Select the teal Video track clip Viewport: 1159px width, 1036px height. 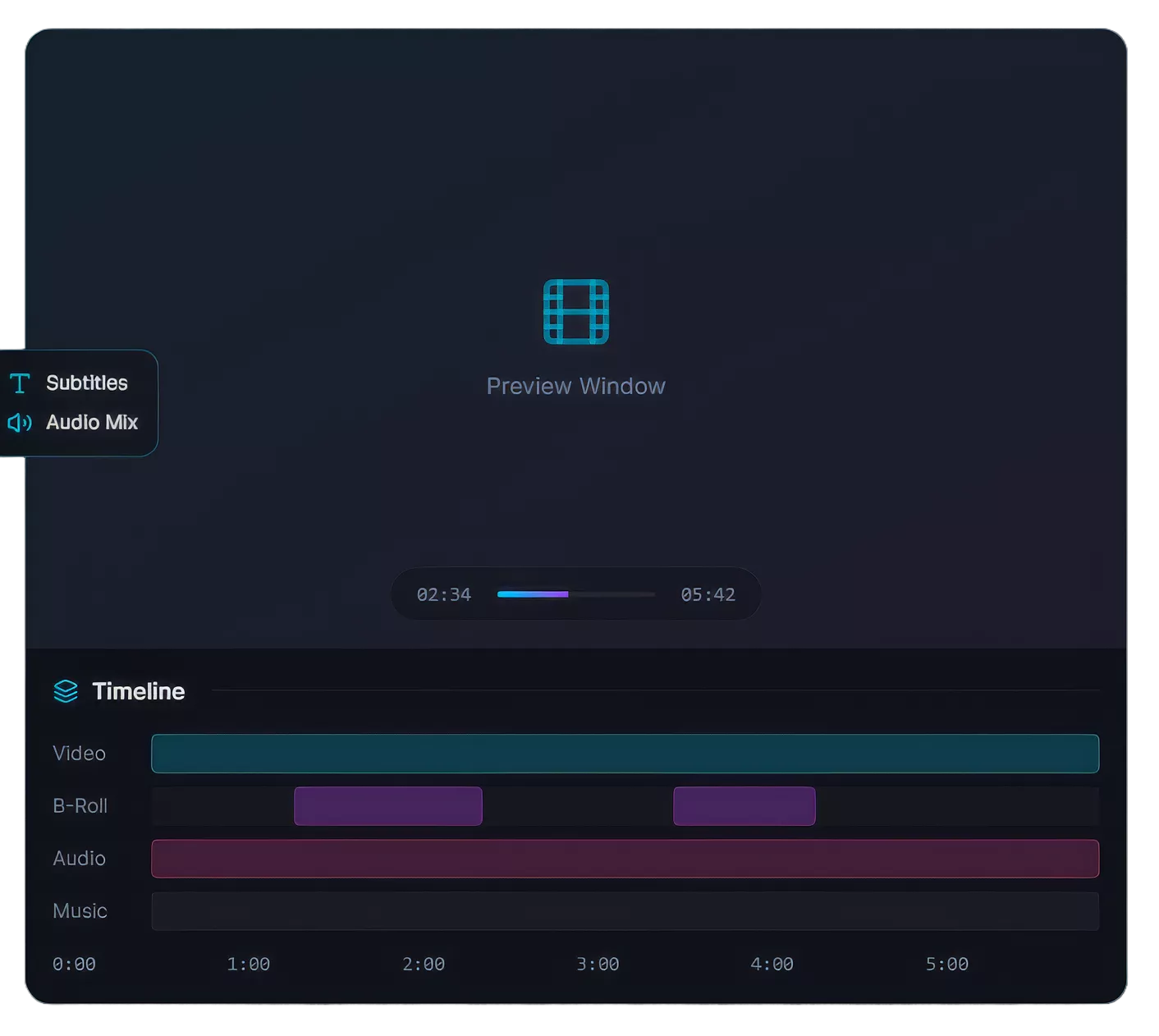625,754
